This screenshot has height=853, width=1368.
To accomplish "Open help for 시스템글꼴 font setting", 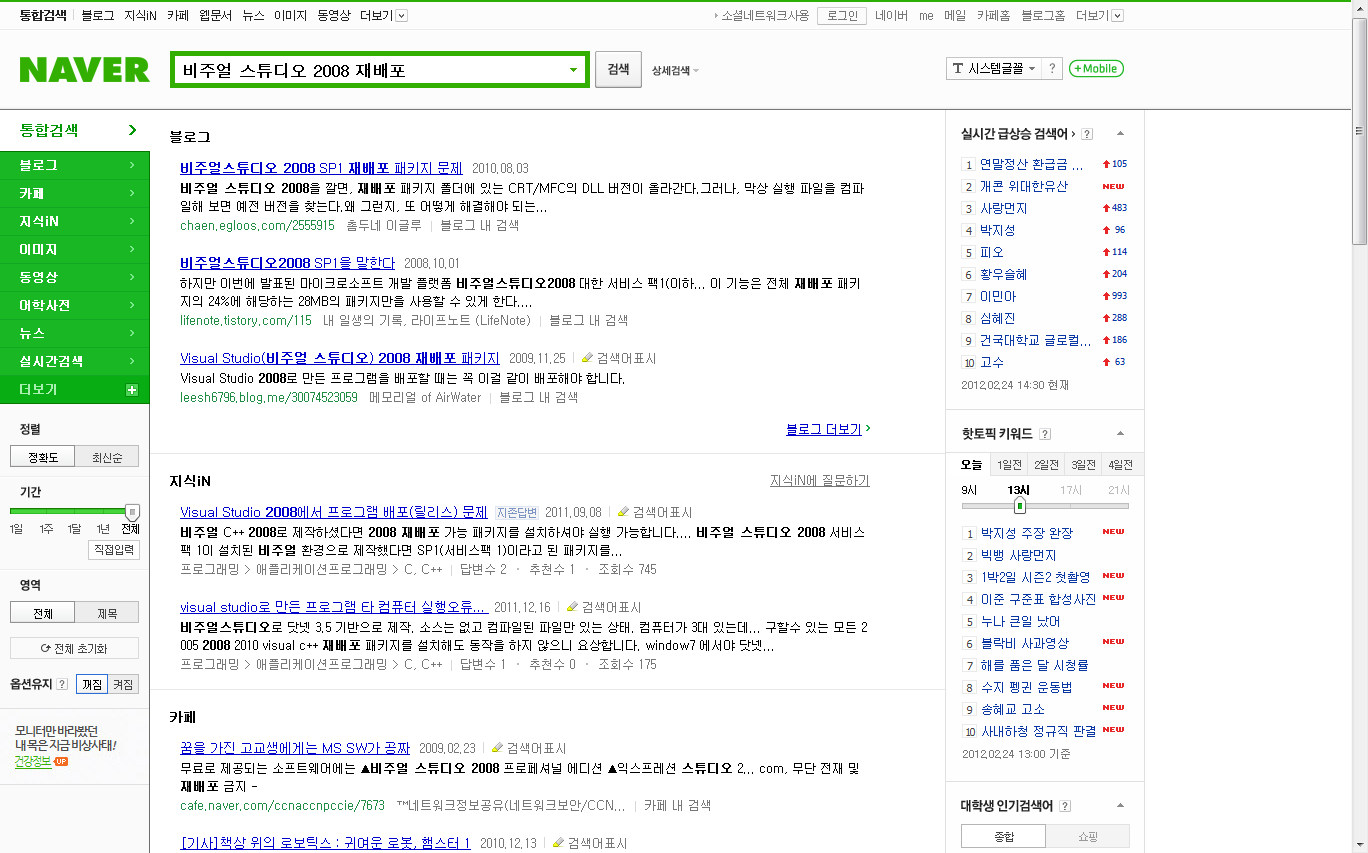I will 1052,68.
